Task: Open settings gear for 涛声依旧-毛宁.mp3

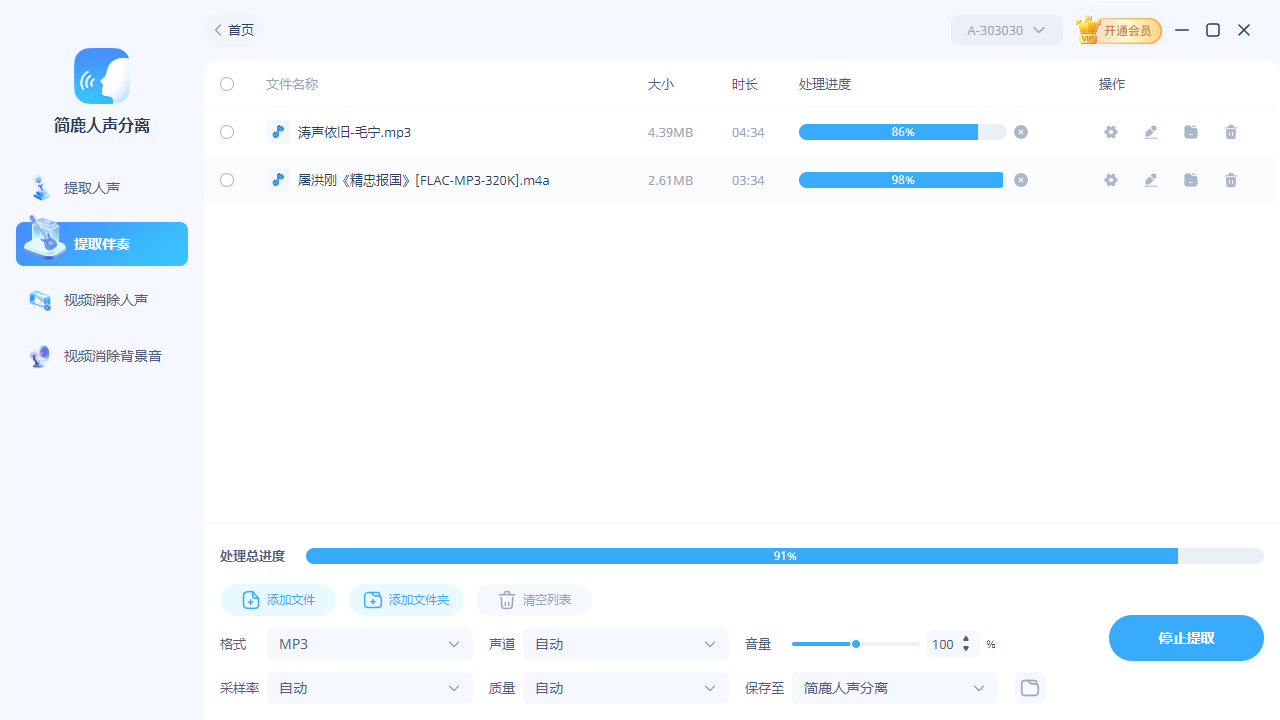Action: [1111, 131]
